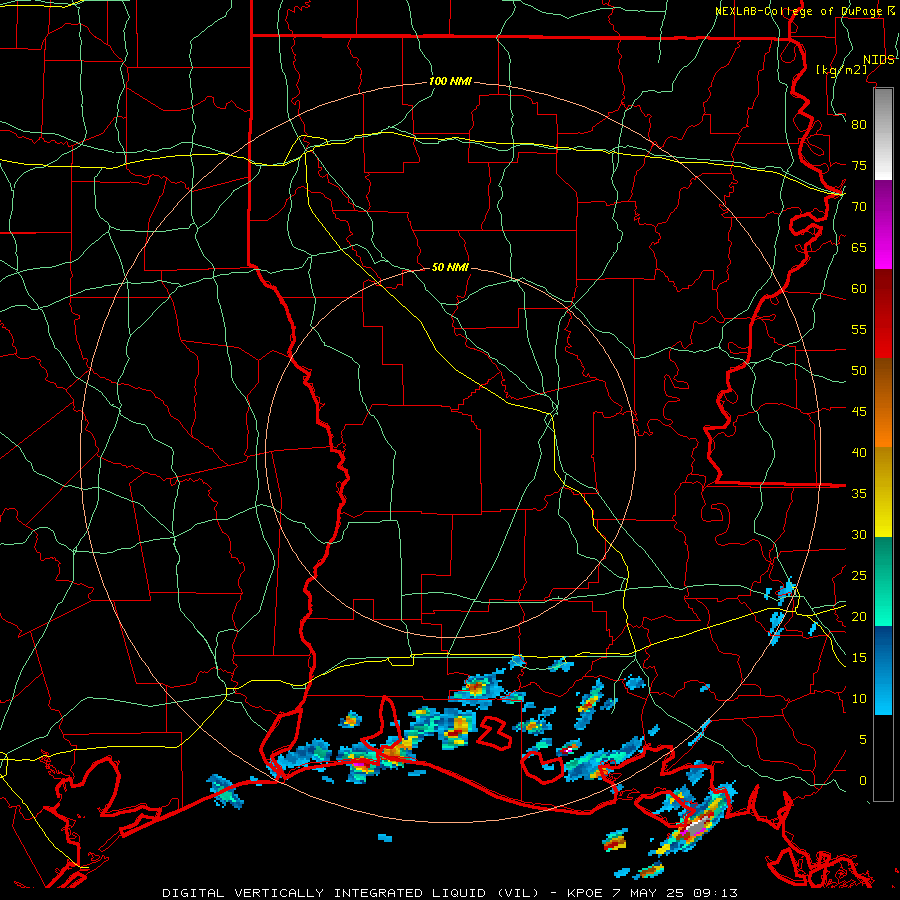900x900 pixels.
Task: Click the kg/m2 units label
Action: (841, 70)
